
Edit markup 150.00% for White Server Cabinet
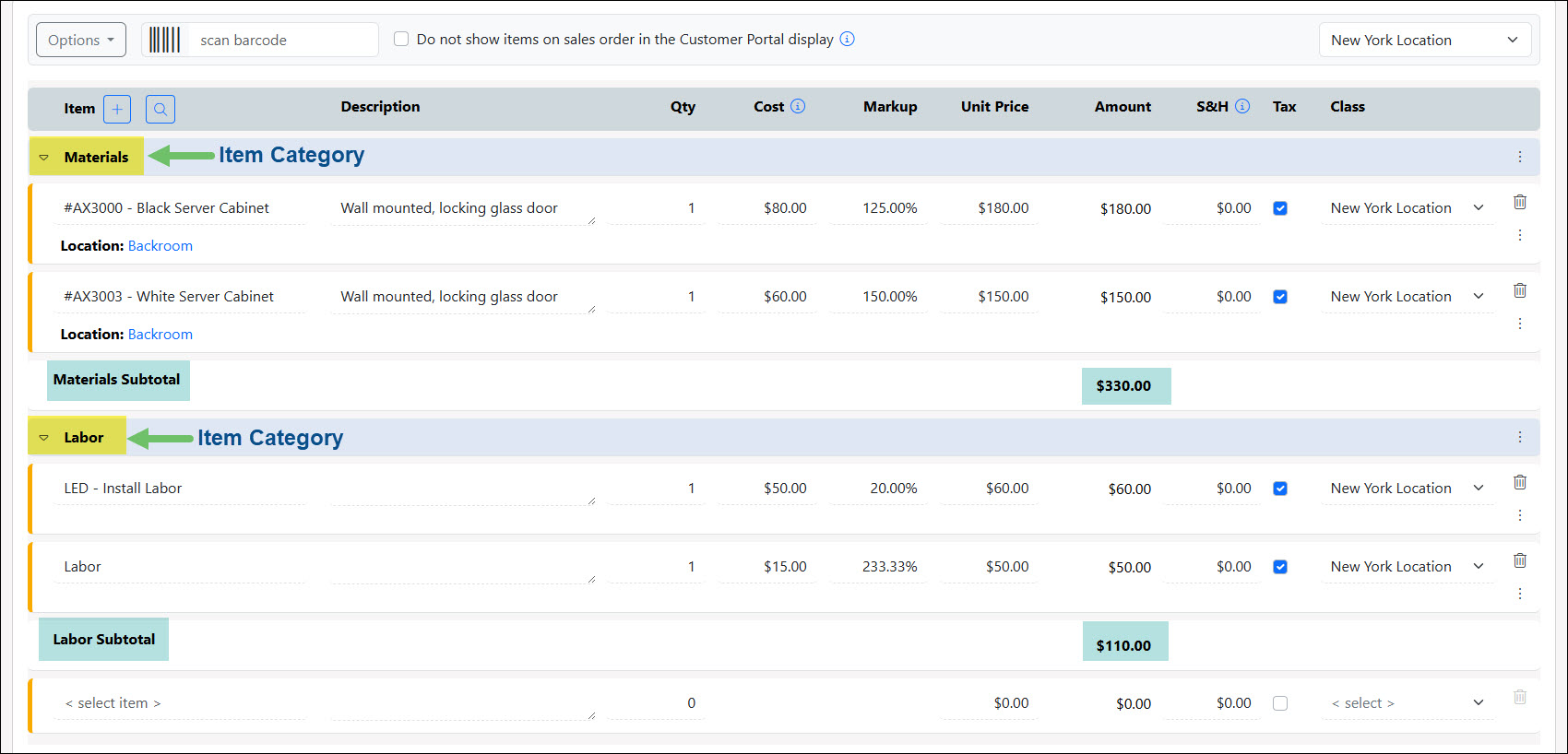coord(878,297)
